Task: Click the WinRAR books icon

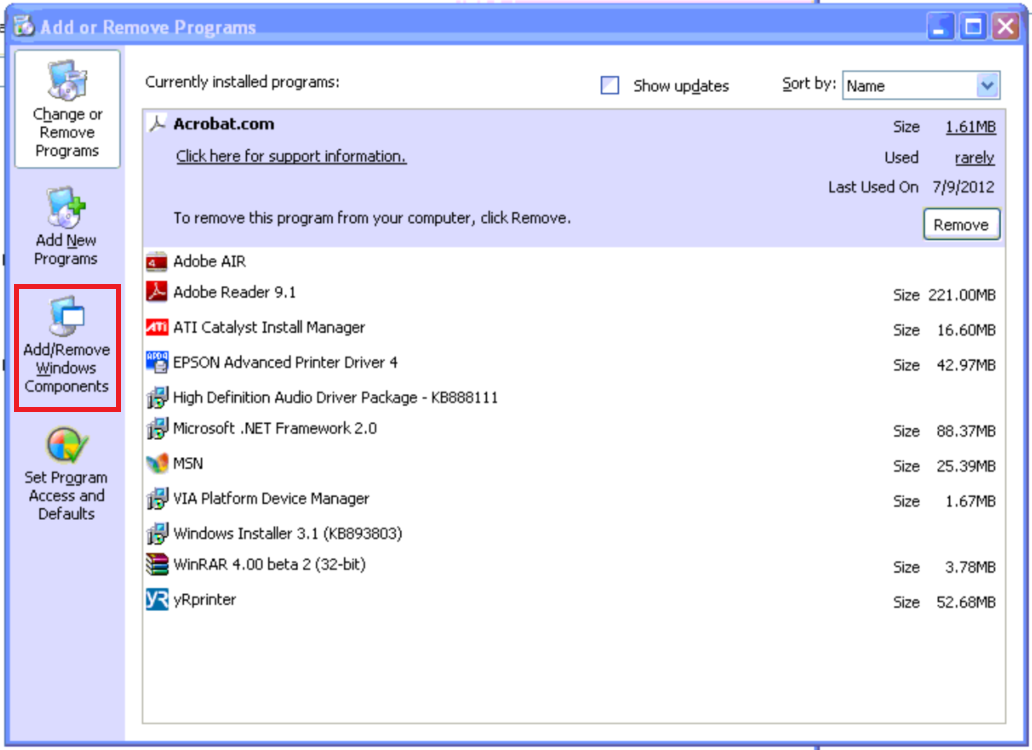Action: click(157, 564)
